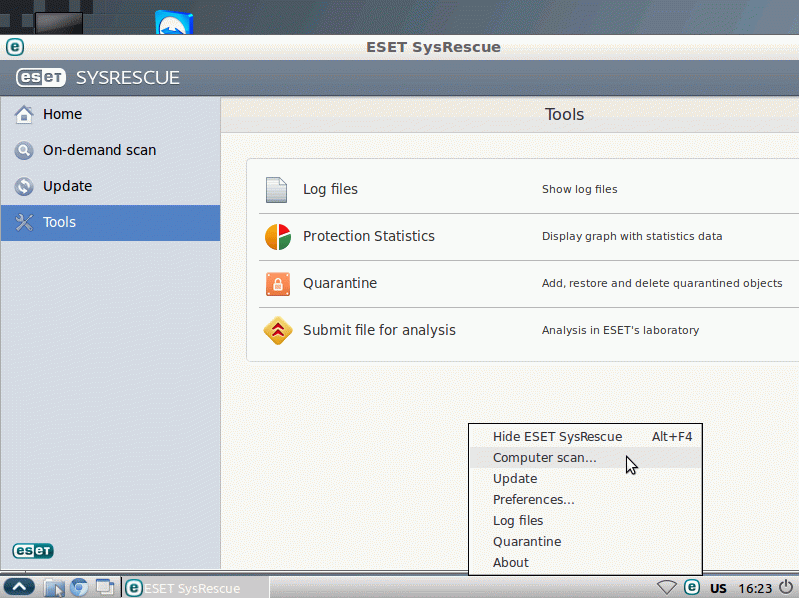Click 'Display graph with statistics data' text
This screenshot has height=598, width=799.
click(632, 236)
